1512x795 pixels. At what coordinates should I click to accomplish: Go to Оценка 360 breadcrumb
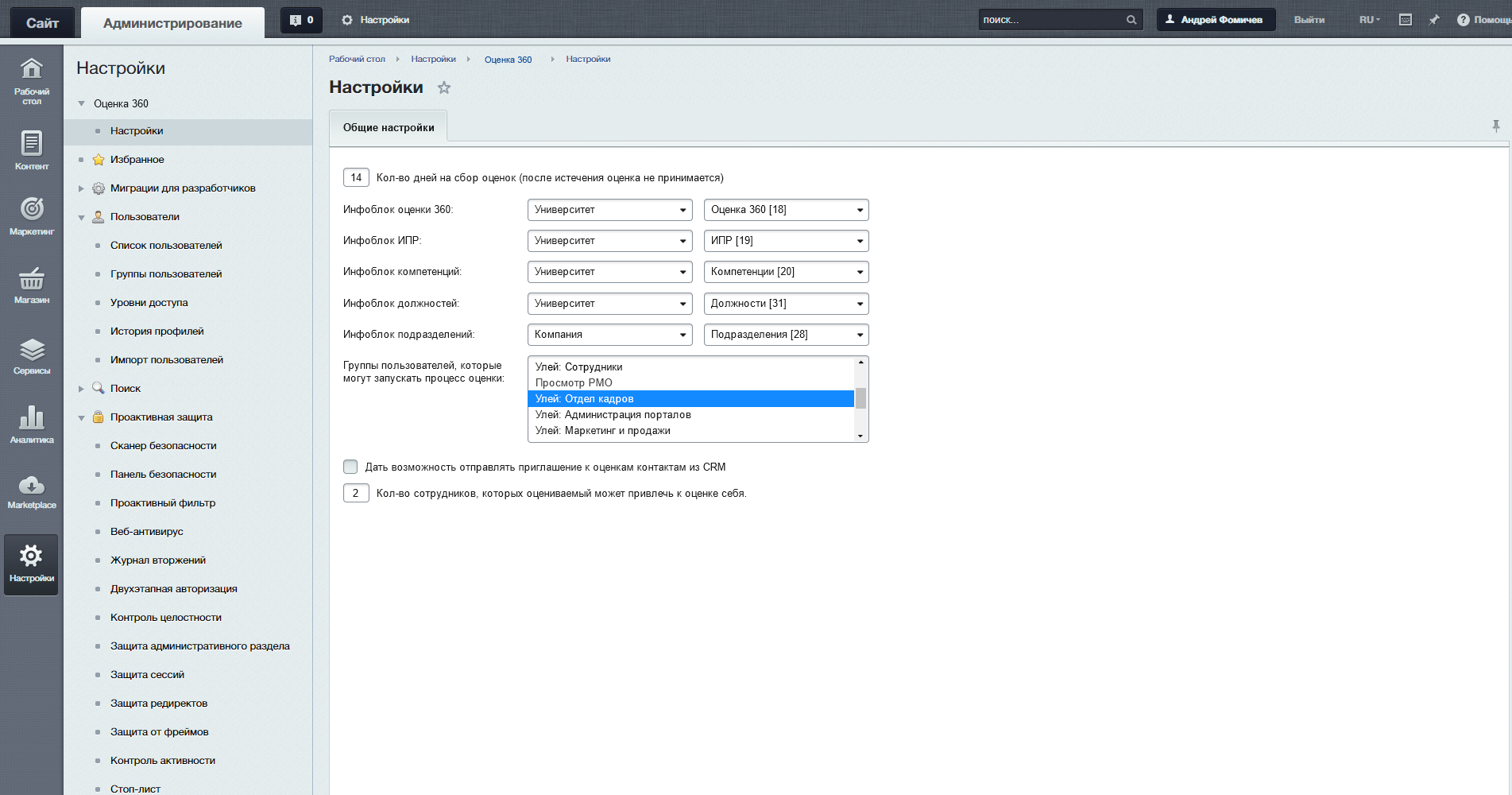click(508, 60)
